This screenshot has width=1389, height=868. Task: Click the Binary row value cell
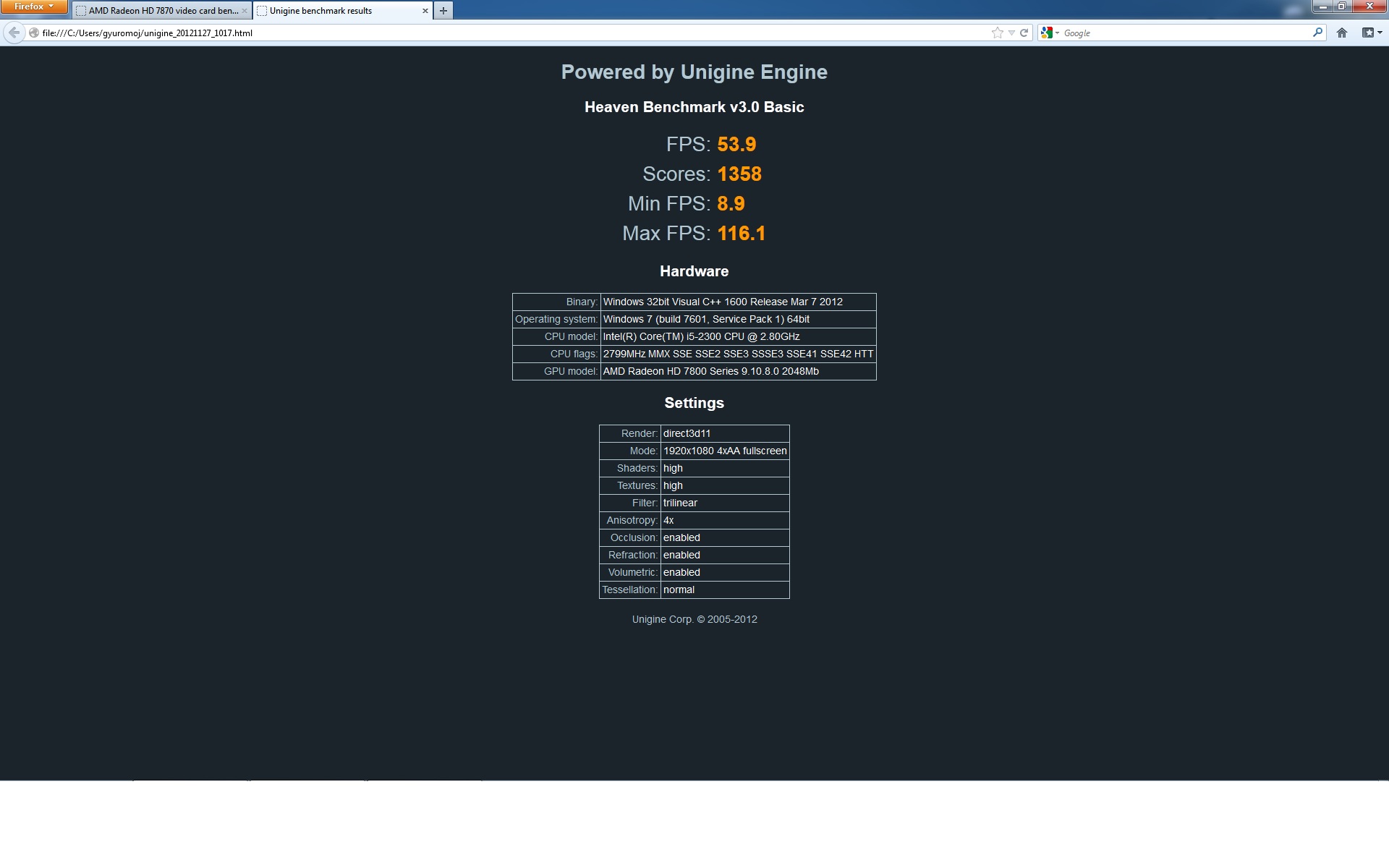[x=738, y=302]
